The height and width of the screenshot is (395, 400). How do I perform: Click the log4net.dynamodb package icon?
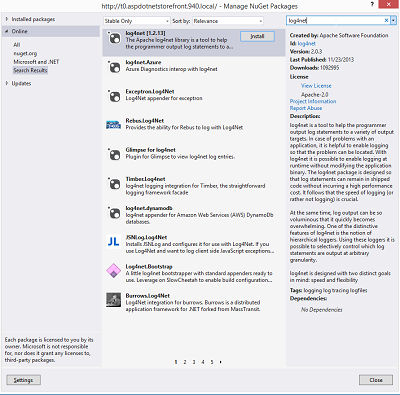pos(114,213)
